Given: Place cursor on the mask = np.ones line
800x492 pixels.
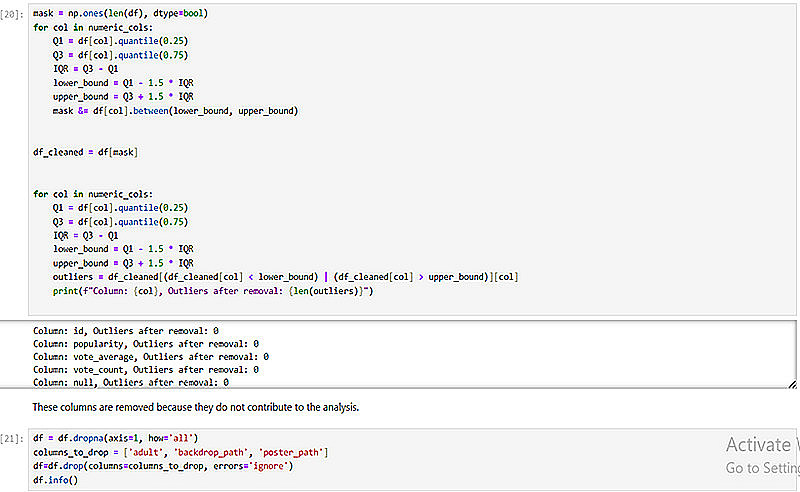Looking at the screenshot, I should click(x=120, y=13).
